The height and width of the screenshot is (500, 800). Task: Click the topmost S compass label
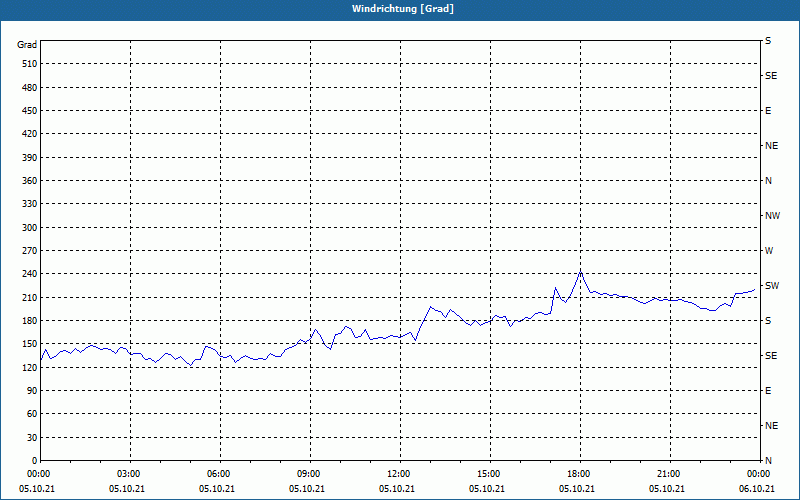768,41
